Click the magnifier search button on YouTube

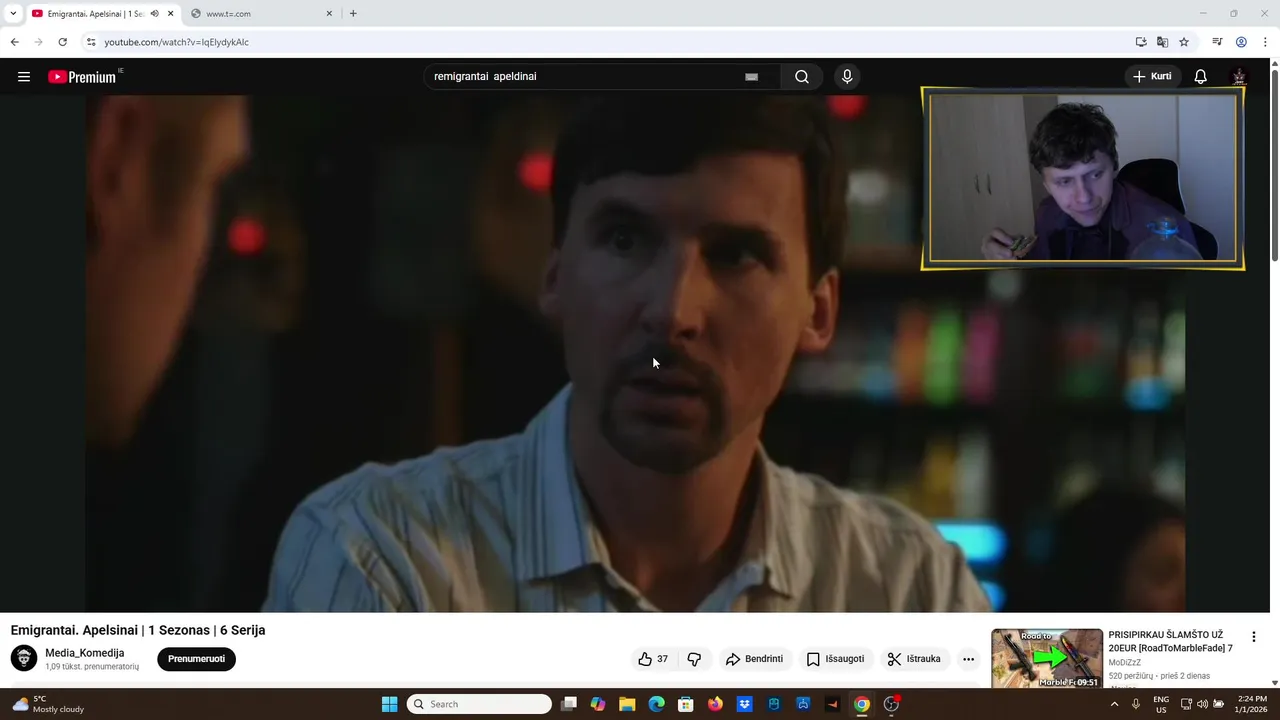802,77
